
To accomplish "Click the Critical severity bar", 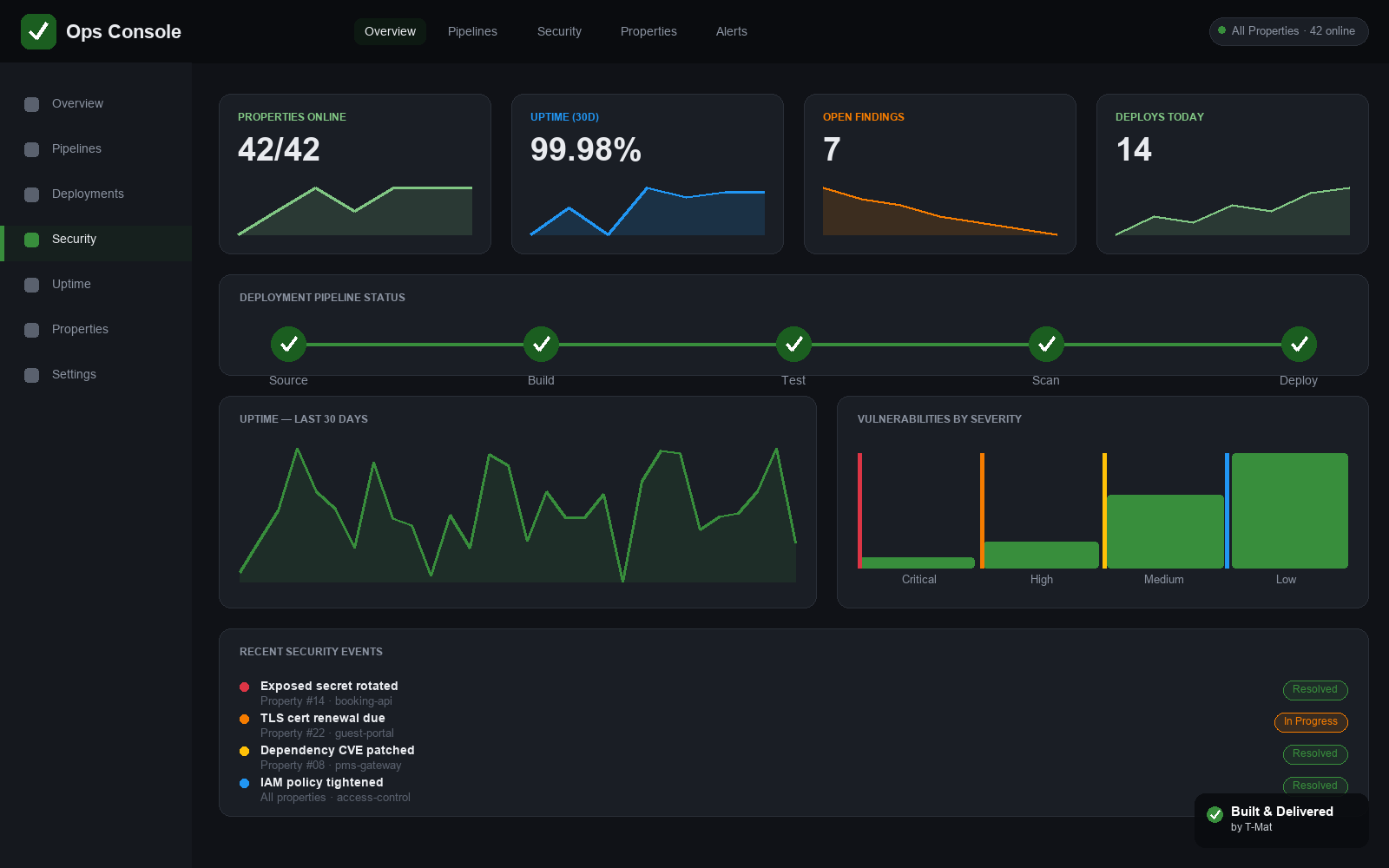I will tap(917, 562).
